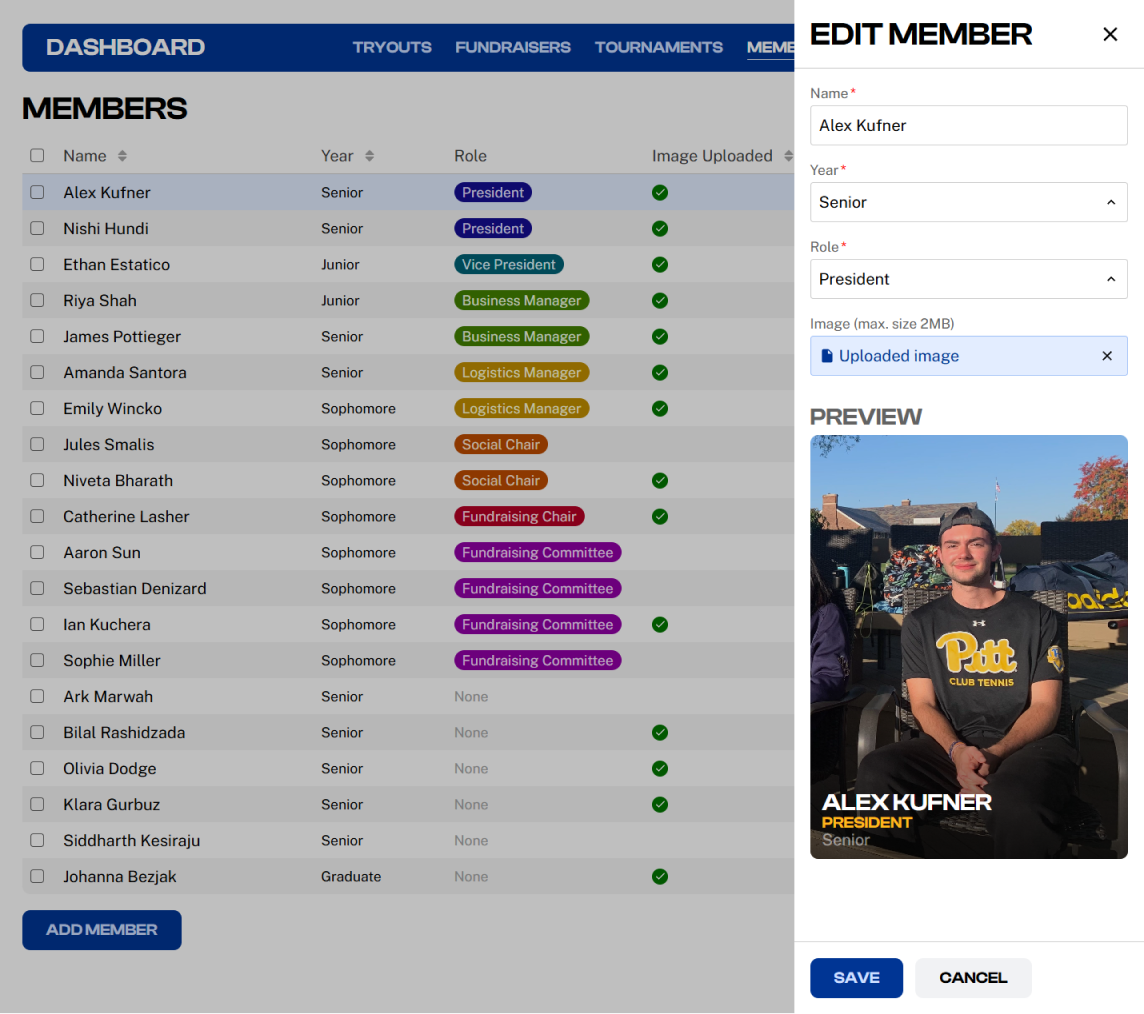The height and width of the screenshot is (1014, 1144).
Task: Check the box for Alex Kufner
Action: (37, 192)
